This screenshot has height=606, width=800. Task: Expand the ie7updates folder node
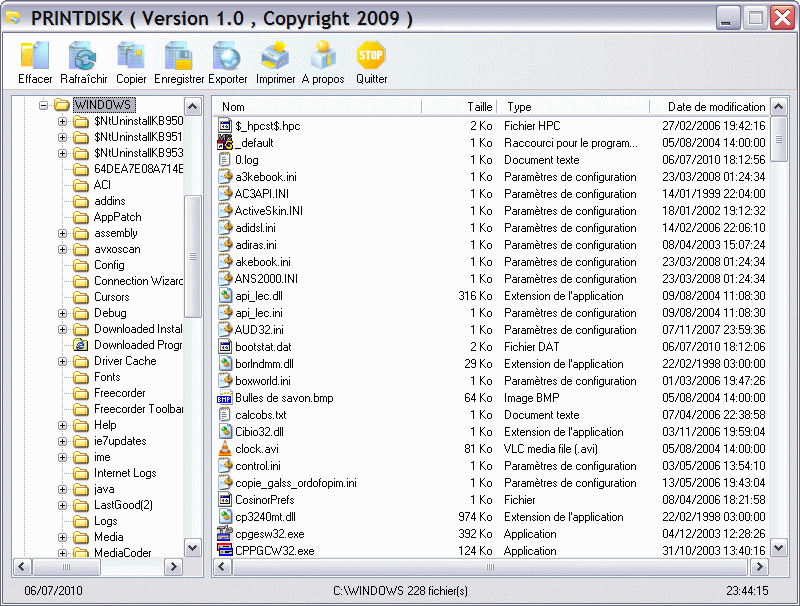pyautogui.click(x=62, y=441)
